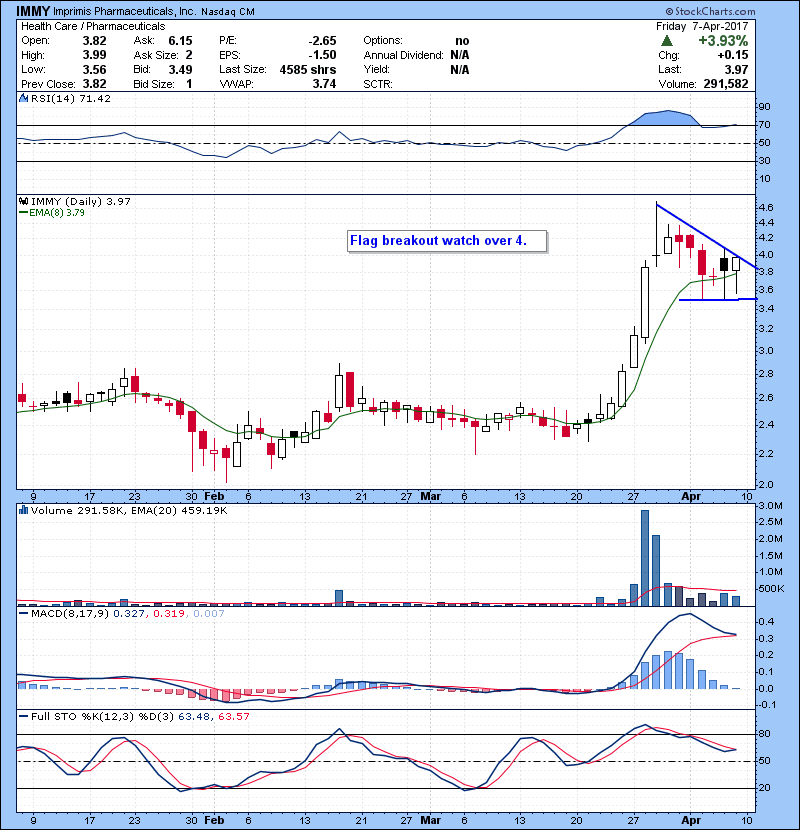Click the SCTR label

point(378,84)
